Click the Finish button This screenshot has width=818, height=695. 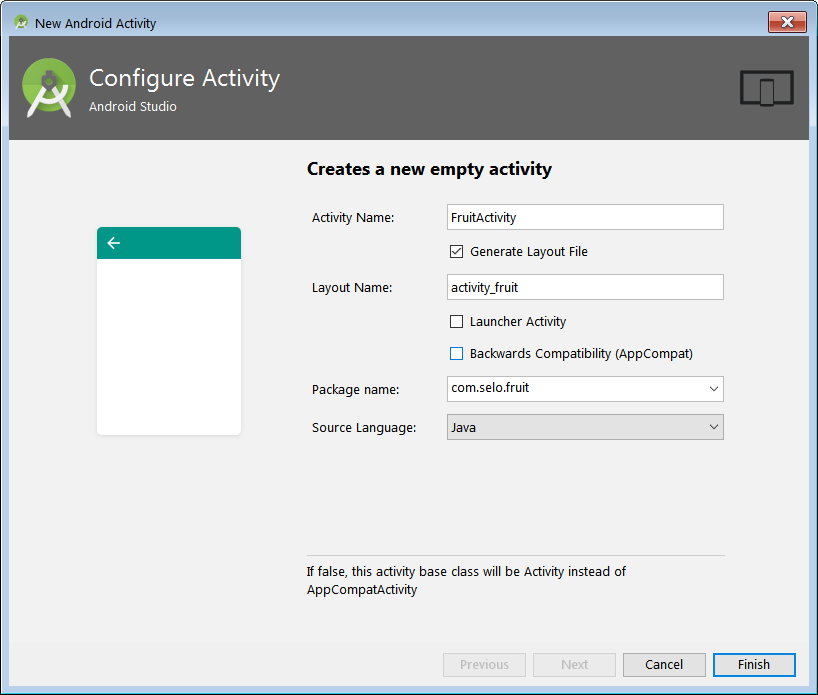[754, 664]
